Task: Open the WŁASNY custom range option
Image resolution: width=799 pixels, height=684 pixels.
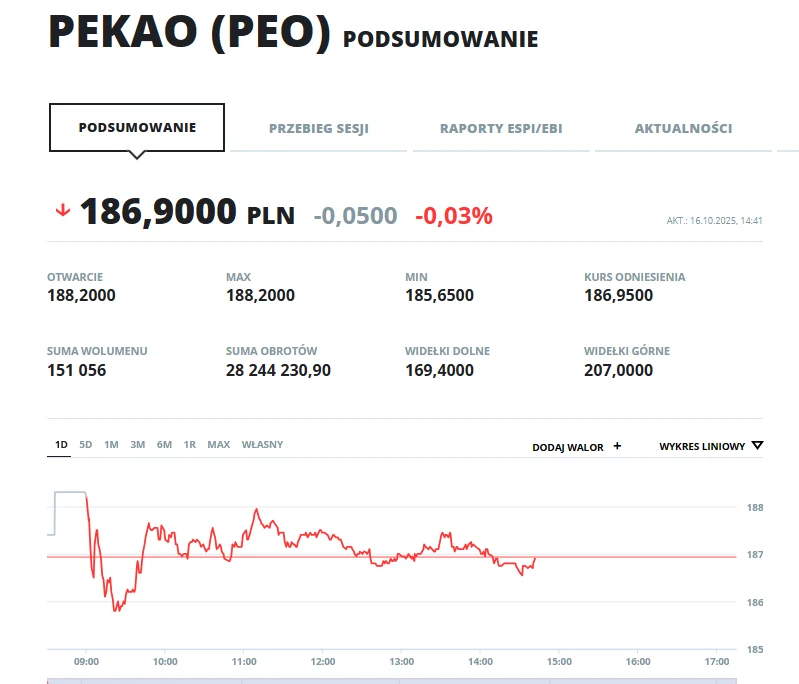Action: pyautogui.click(x=262, y=444)
